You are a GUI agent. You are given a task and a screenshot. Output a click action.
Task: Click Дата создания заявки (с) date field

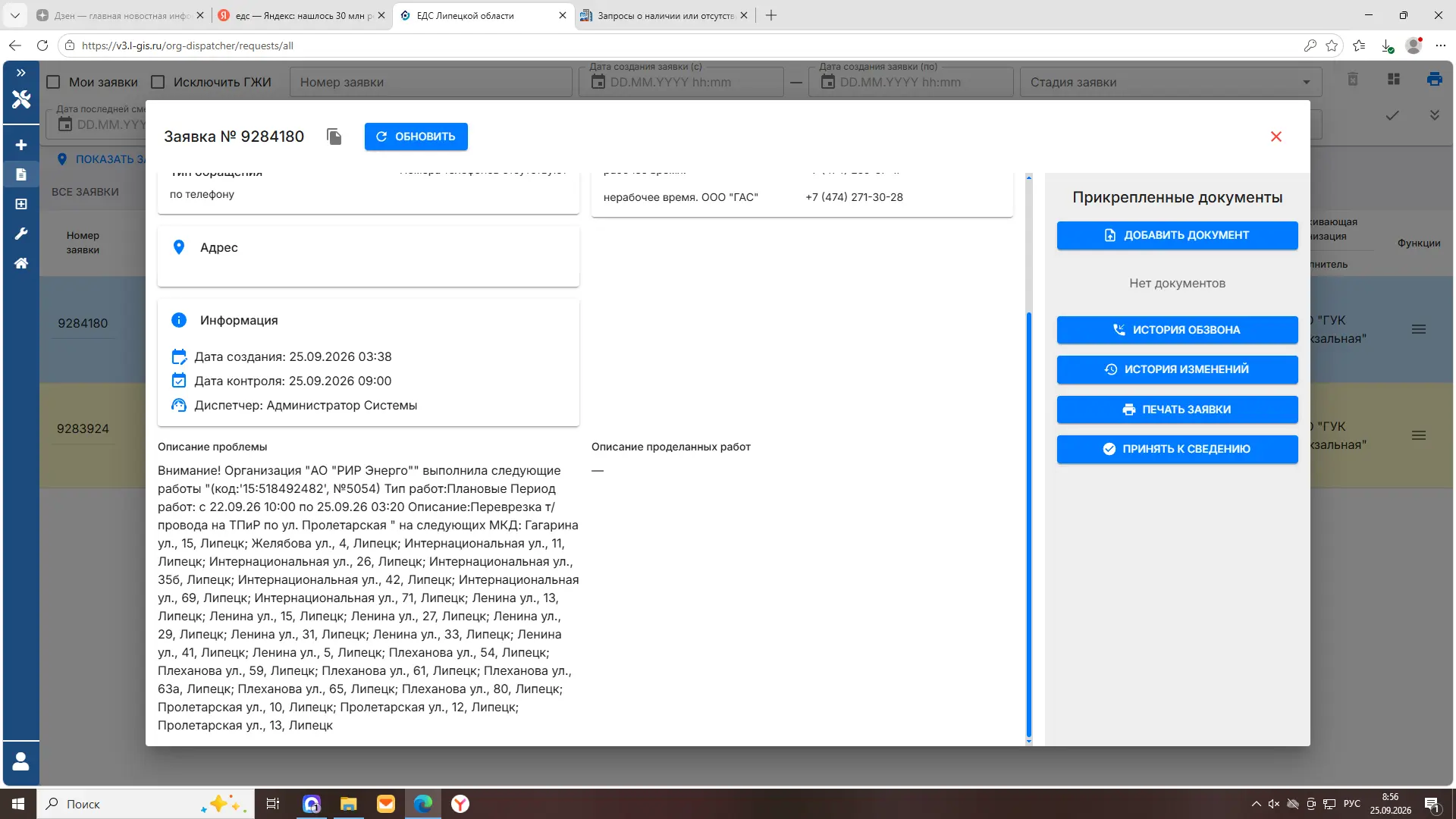tap(681, 82)
